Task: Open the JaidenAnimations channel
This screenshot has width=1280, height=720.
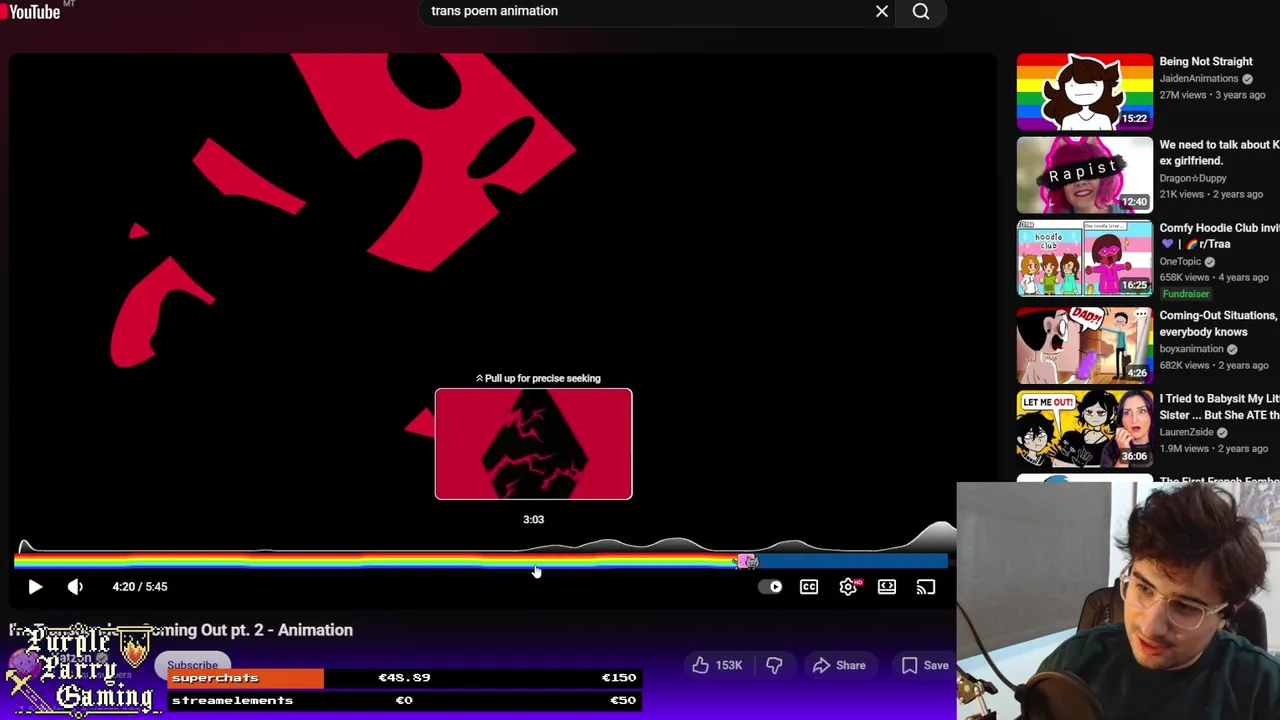Action: pos(1199,79)
